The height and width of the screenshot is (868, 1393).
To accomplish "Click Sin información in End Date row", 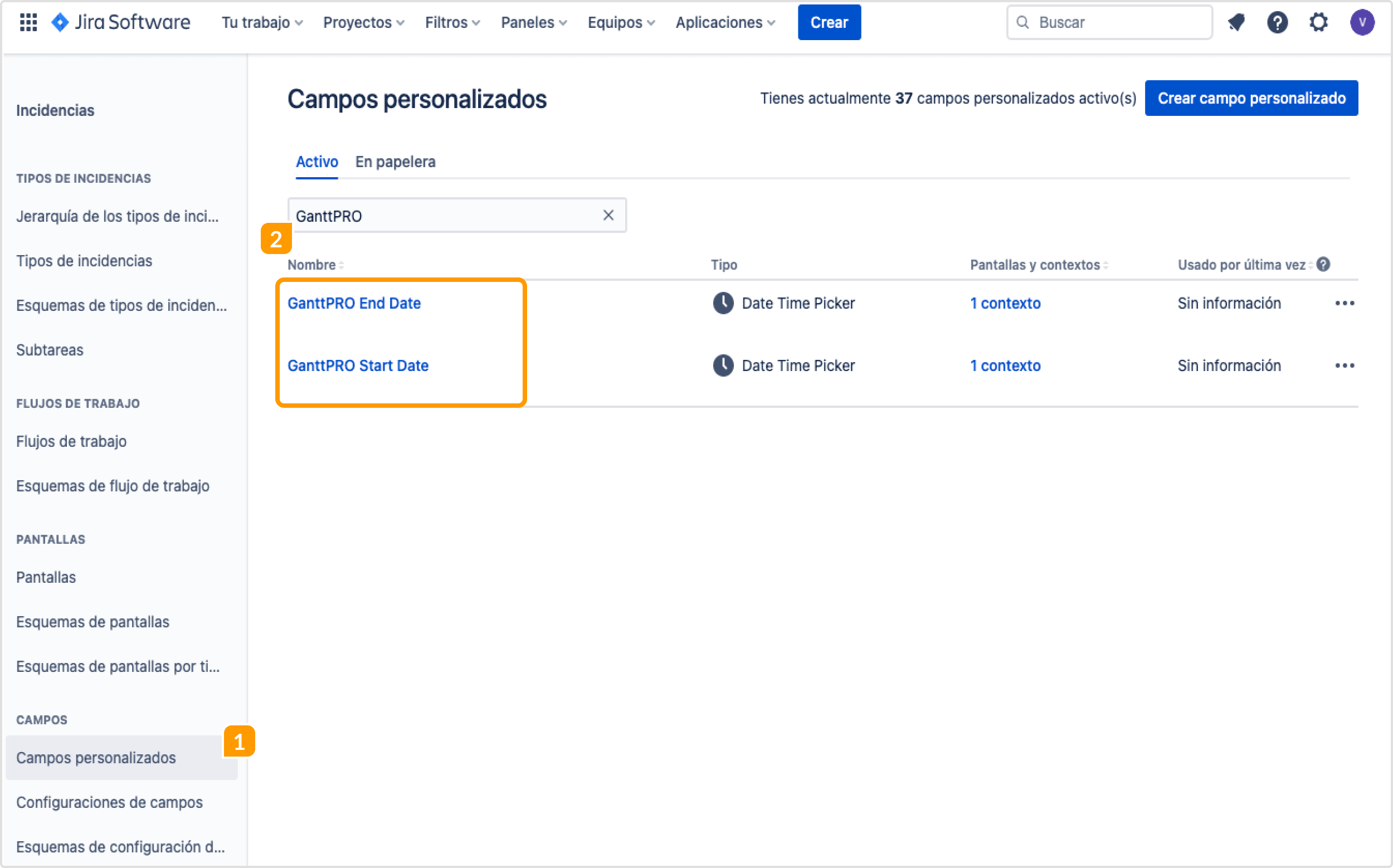I will tap(1229, 303).
